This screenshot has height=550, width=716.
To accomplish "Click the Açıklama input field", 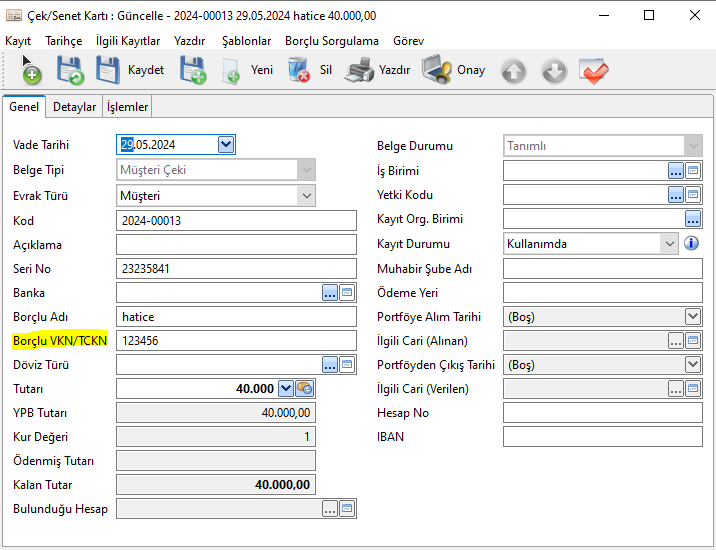I will coord(236,245).
